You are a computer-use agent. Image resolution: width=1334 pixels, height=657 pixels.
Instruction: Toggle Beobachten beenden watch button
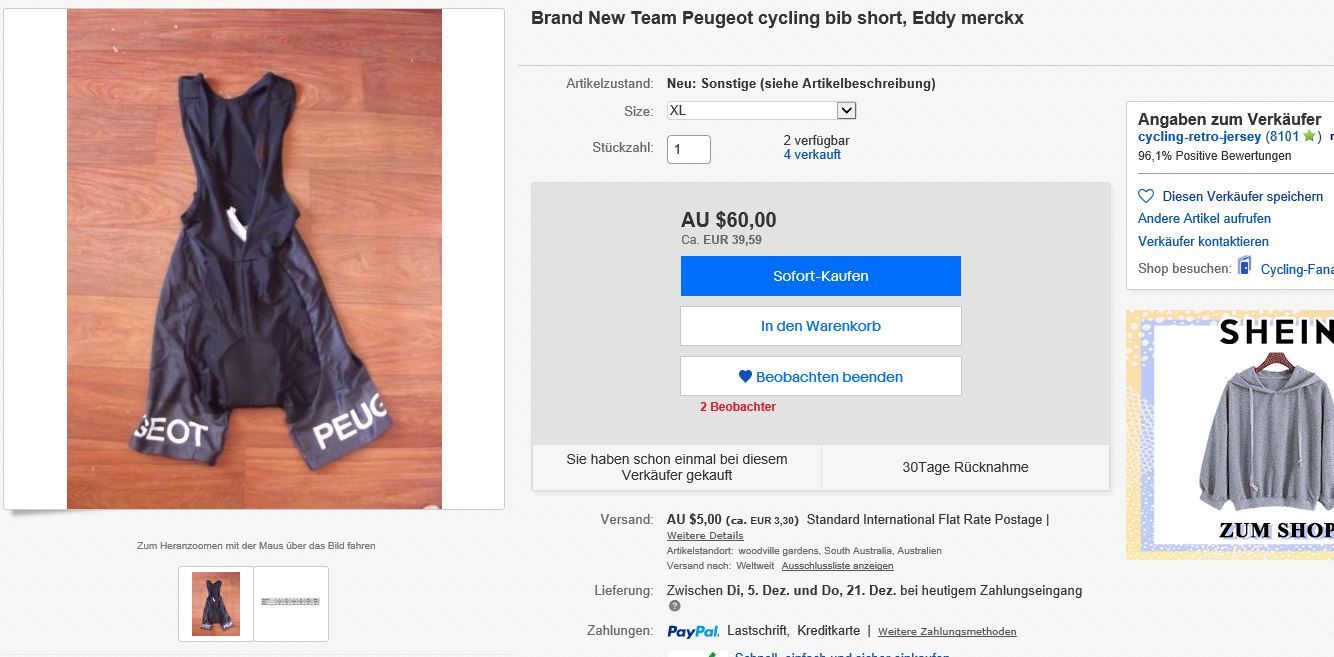click(x=820, y=377)
